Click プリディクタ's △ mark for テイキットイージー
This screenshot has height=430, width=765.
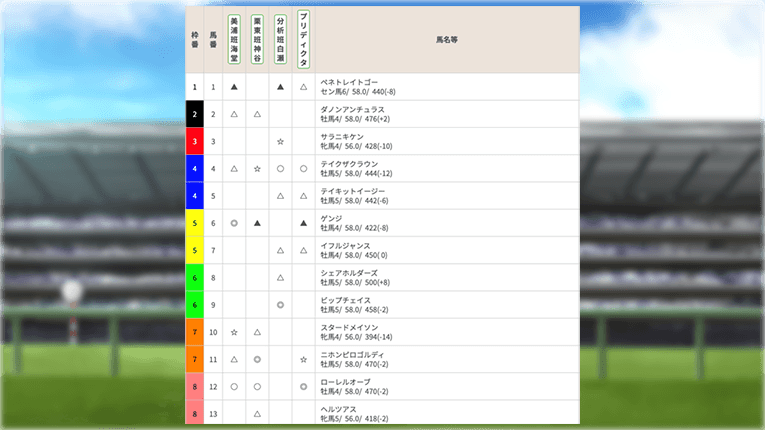(303, 196)
